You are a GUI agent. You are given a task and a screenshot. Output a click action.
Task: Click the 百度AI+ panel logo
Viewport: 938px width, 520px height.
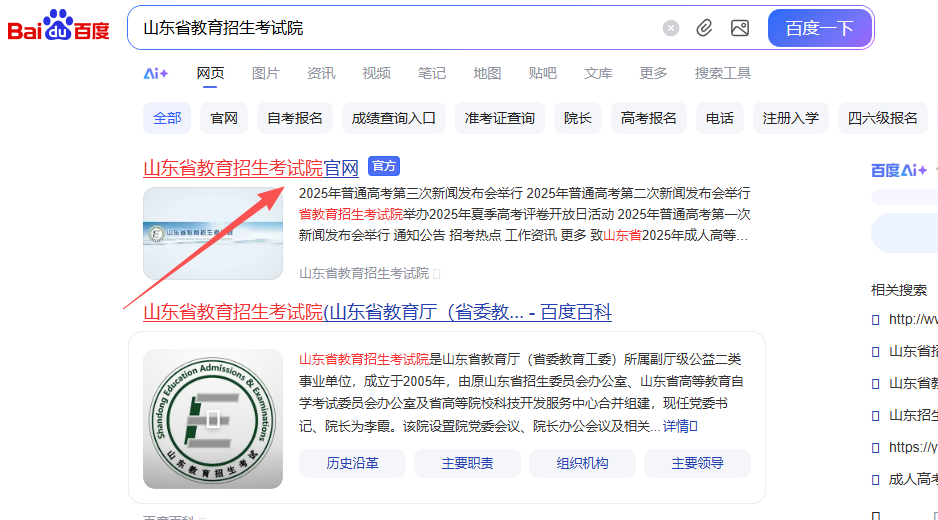(x=899, y=170)
